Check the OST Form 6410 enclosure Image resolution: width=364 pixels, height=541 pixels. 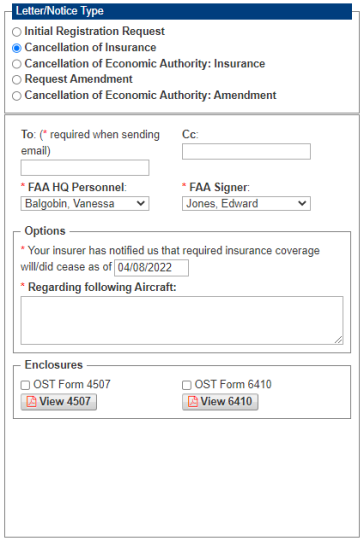tap(187, 385)
